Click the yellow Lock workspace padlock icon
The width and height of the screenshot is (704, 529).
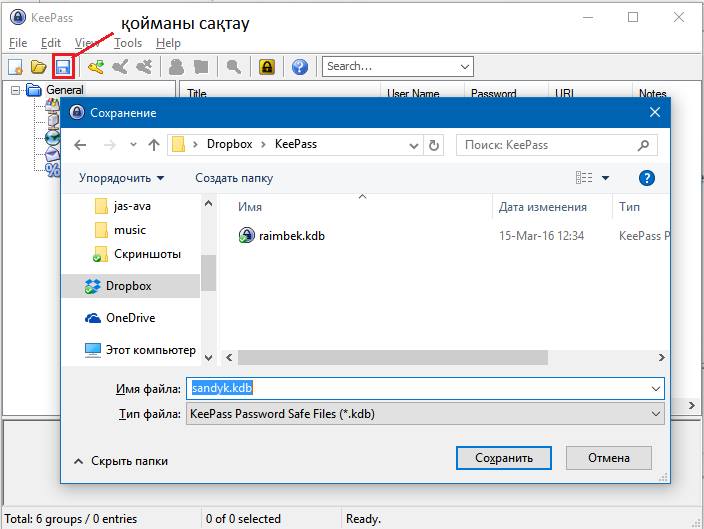(x=267, y=67)
